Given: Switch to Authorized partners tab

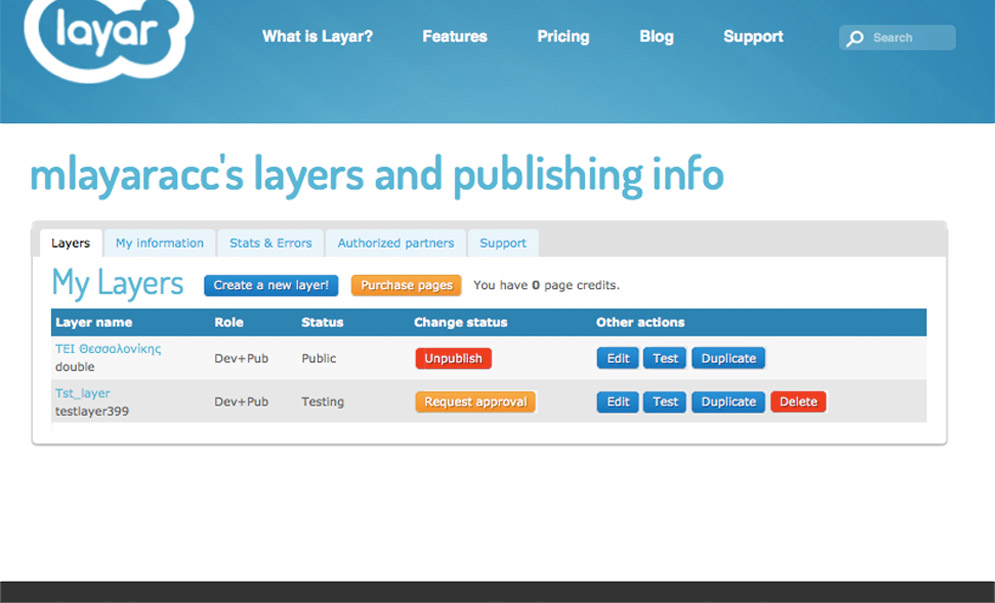Looking at the screenshot, I should click(396, 243).
